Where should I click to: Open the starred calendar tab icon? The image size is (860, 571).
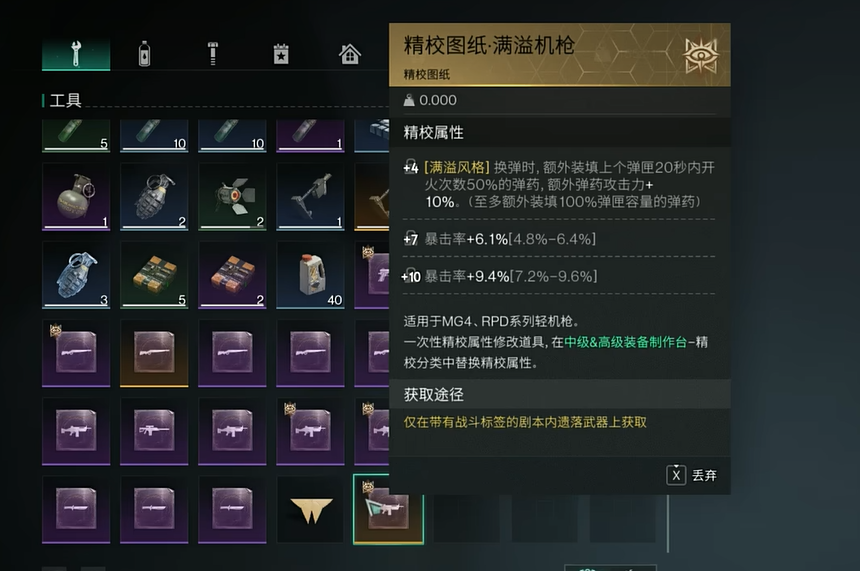click(281, 54)
